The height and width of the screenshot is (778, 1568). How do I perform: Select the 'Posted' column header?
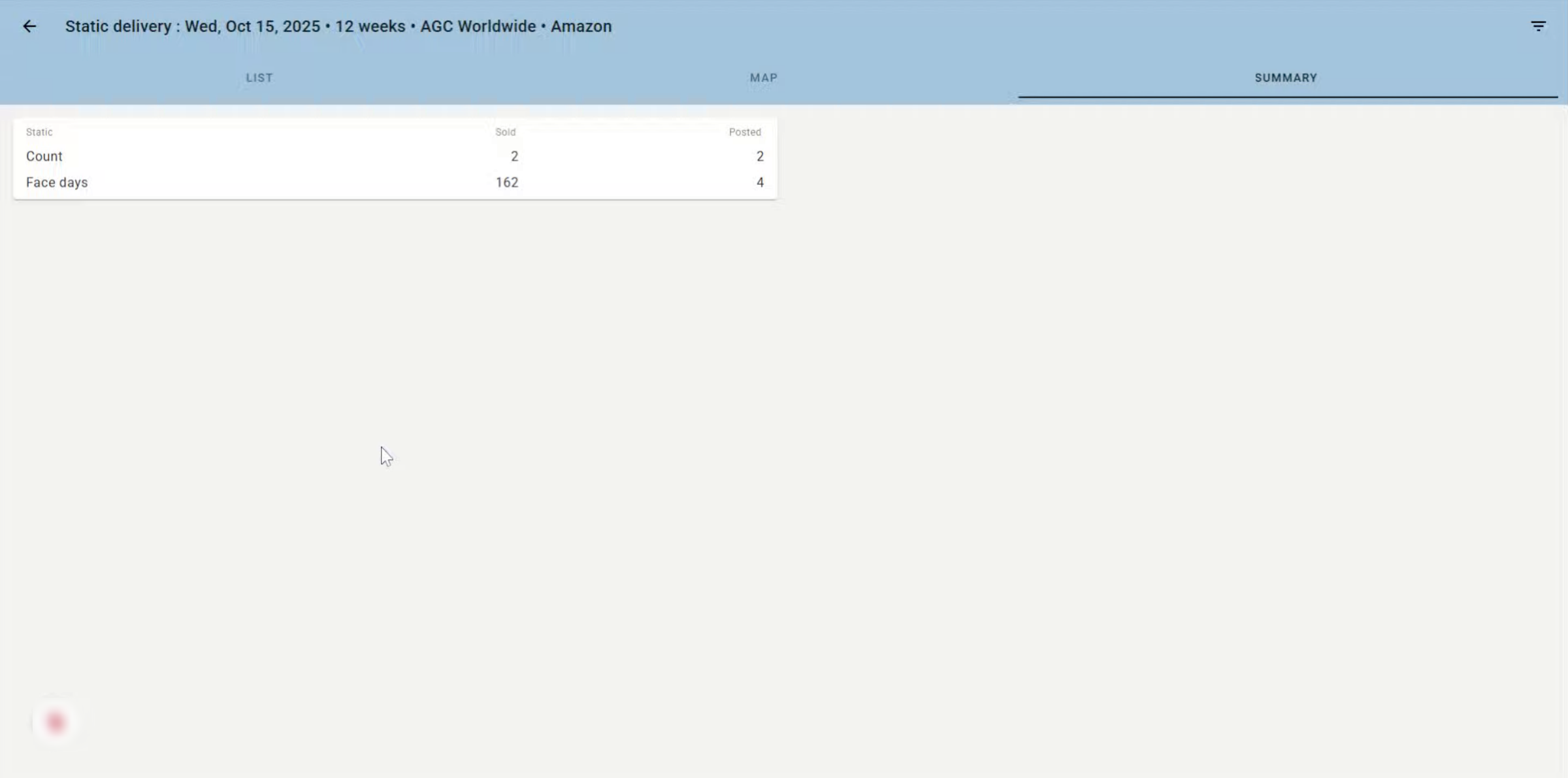pyautogui.click(x=745, y=132)
